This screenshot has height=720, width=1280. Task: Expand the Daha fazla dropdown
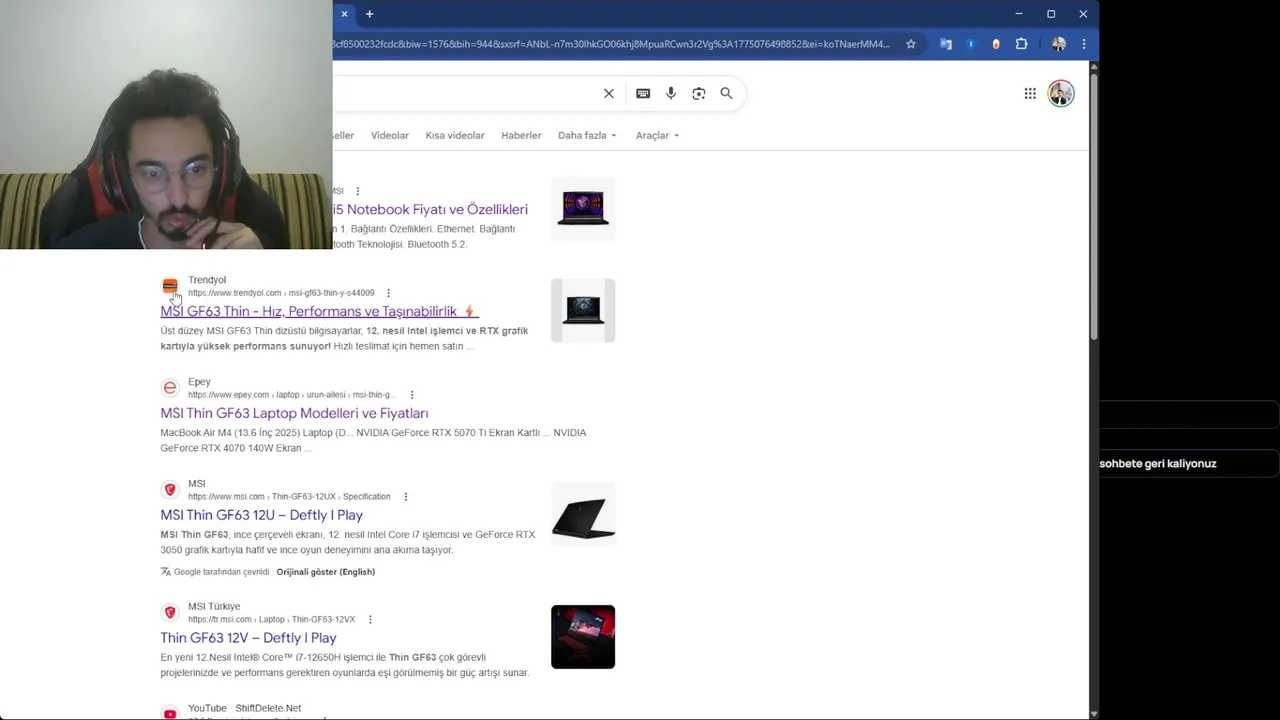coord(587,135)
